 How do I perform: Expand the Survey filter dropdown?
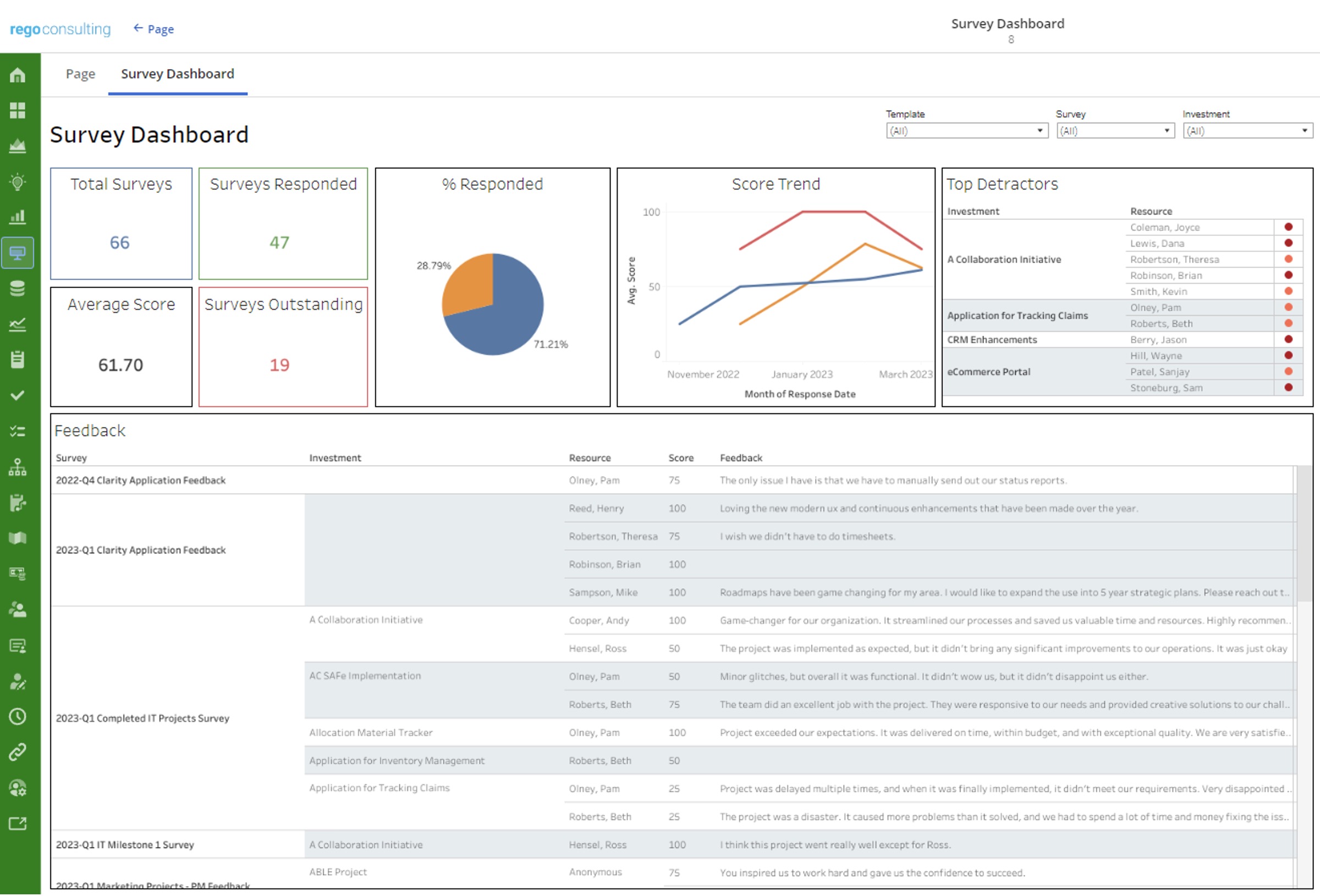[1115, 131]
